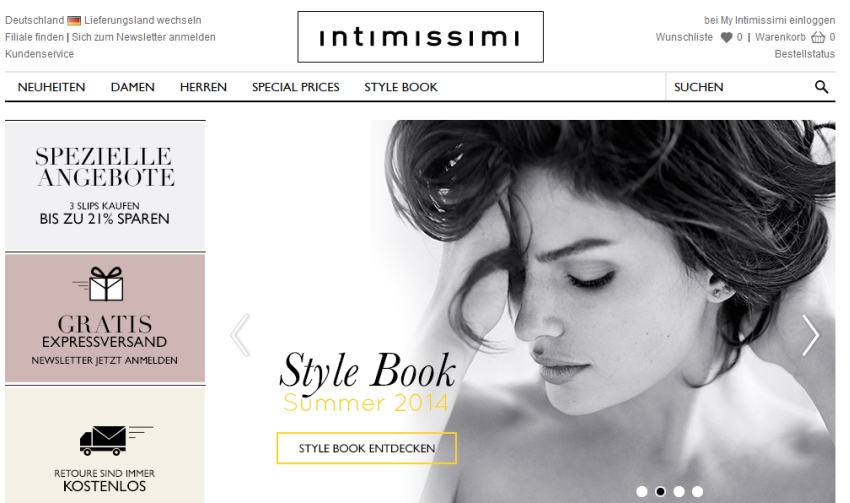This screenshot has width=850, height=503.
Task: Click the Lieferungsland wechseln link
Action: tap(142, 20)
